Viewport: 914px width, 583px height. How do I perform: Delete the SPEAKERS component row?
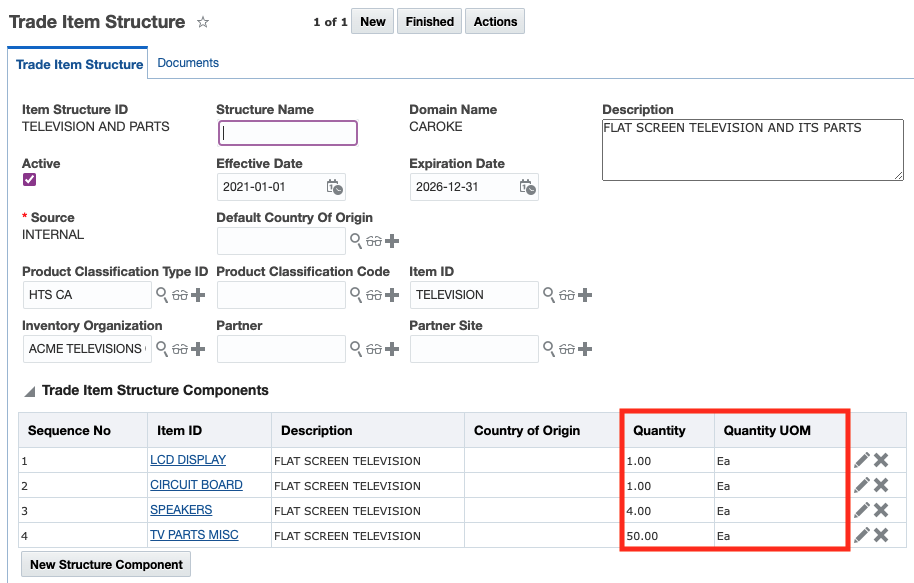click(x=881, y=510)
